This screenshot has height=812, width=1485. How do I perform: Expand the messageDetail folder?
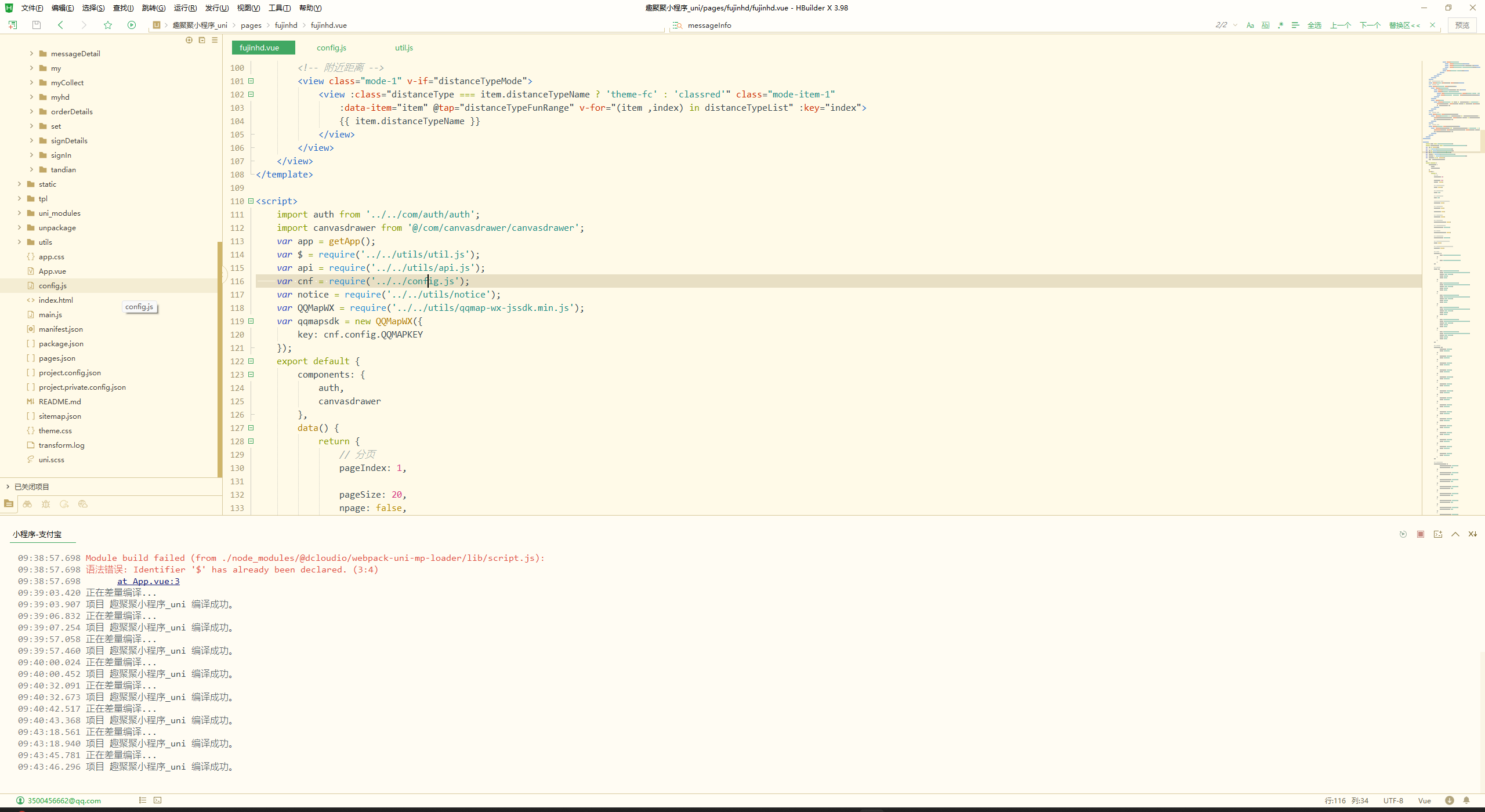coord(31,53)
